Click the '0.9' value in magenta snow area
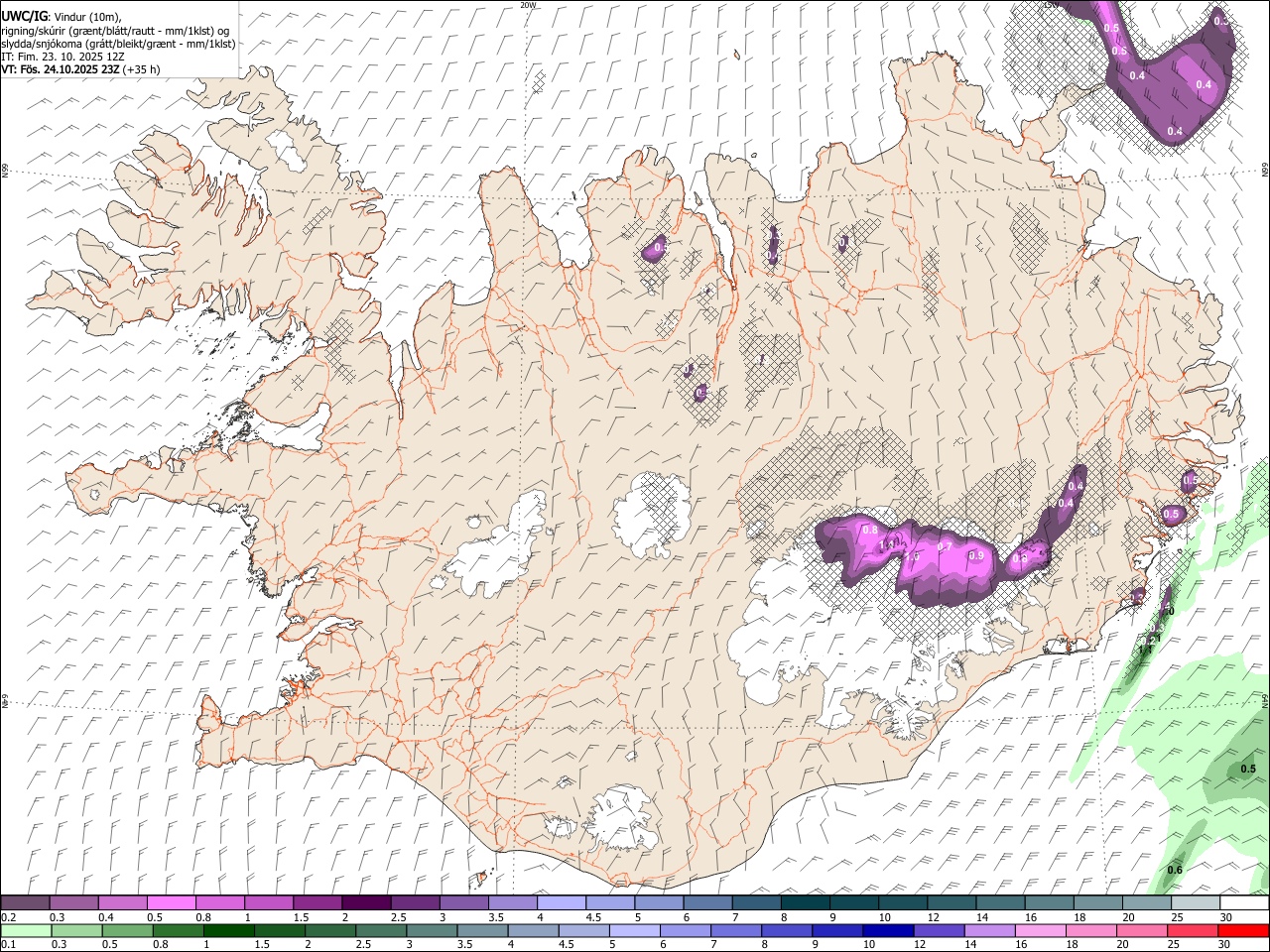Image resolution: width=1270 pixels, height=952 pixels. pos(976,556)
